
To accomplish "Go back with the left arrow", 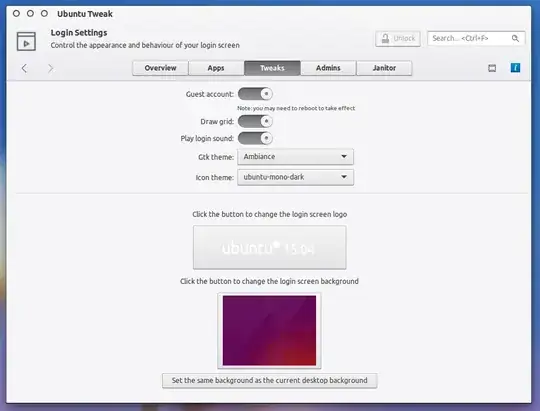I will [x=24, y=68].
